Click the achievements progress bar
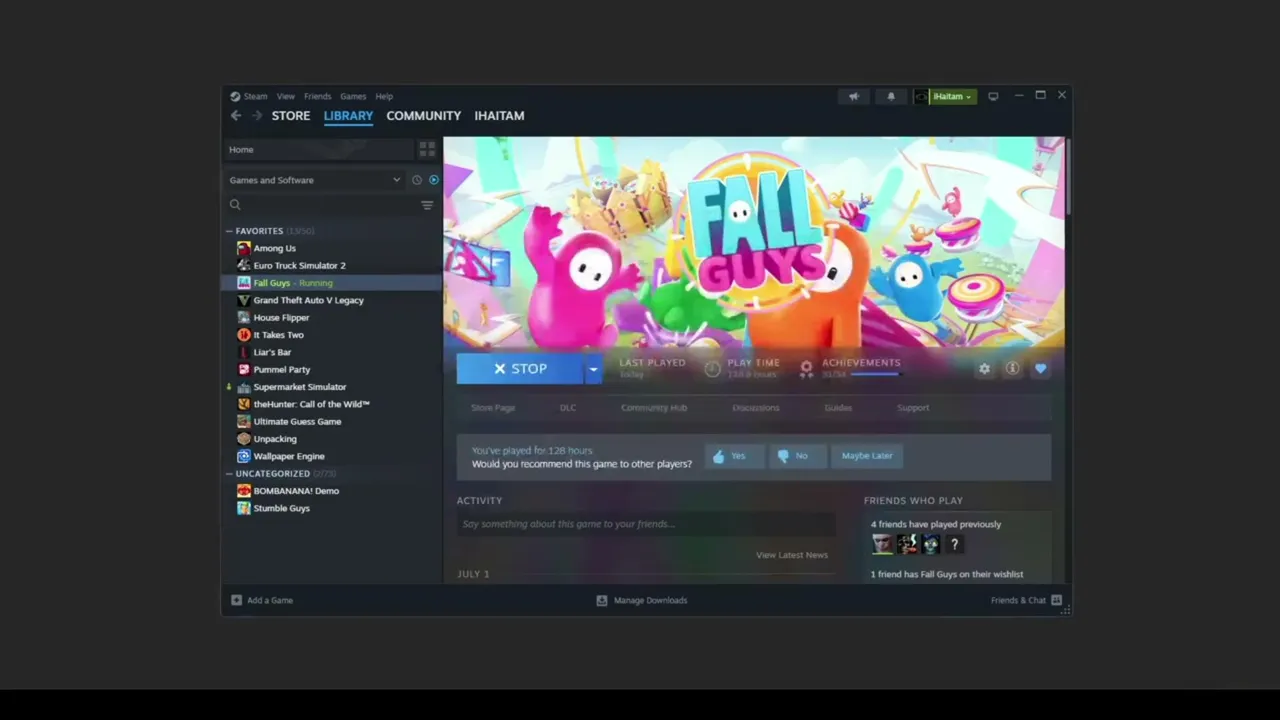The width and height of the screenshot is (1280, 720). point(875,375)
